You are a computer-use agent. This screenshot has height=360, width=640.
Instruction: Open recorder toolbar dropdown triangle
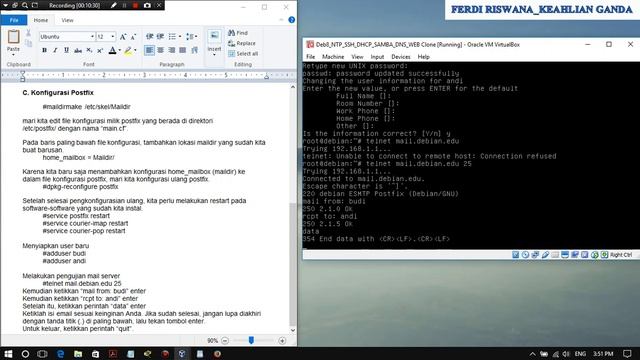[6, 5]
